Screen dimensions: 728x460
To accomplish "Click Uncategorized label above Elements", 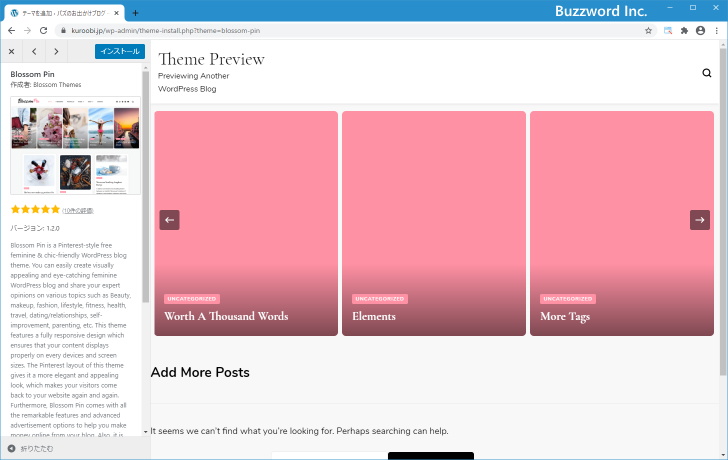I will pos(380,299).
